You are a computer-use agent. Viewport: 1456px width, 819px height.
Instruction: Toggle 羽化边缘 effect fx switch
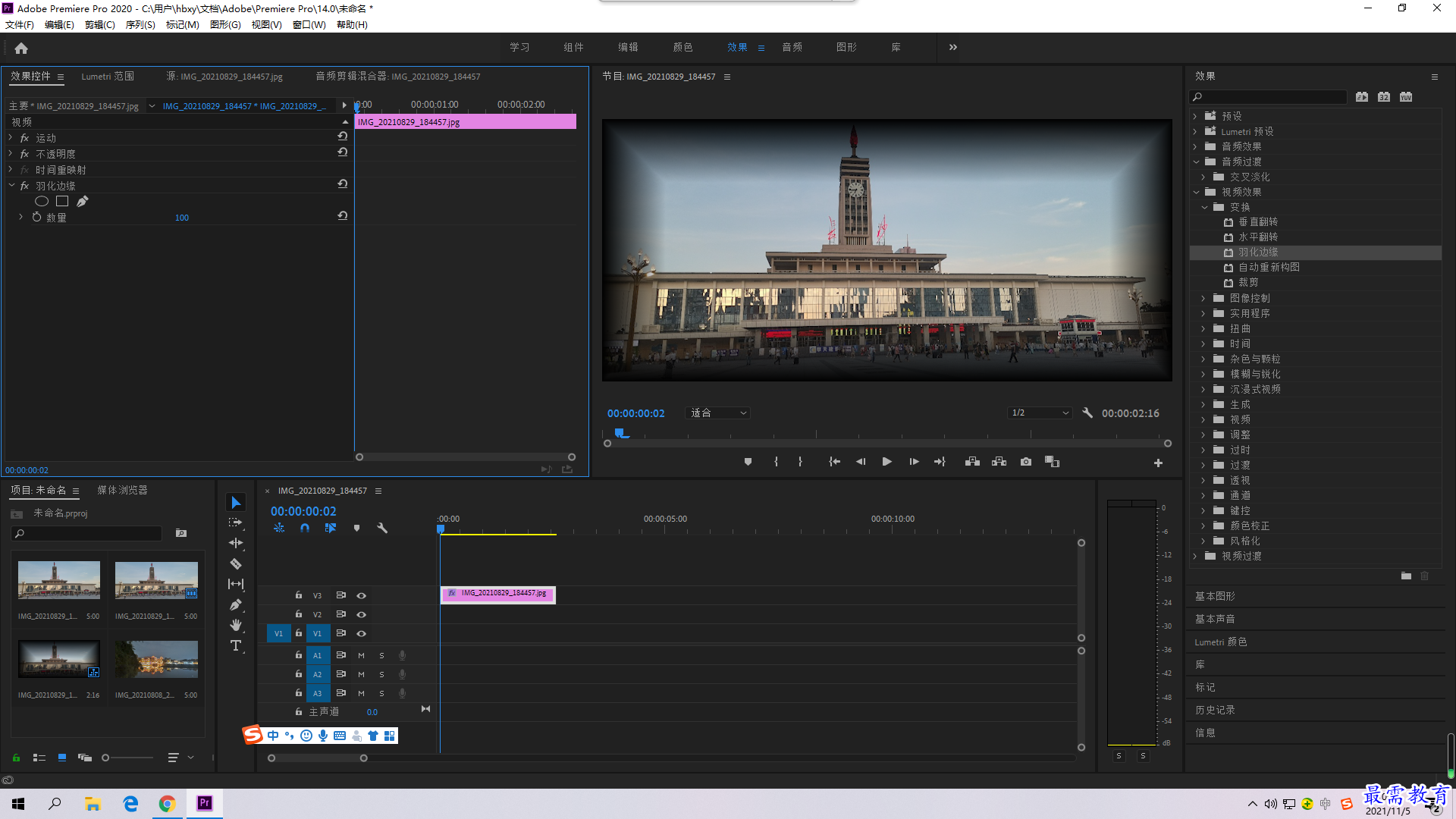pyautogui.click(x=24, y=186)
